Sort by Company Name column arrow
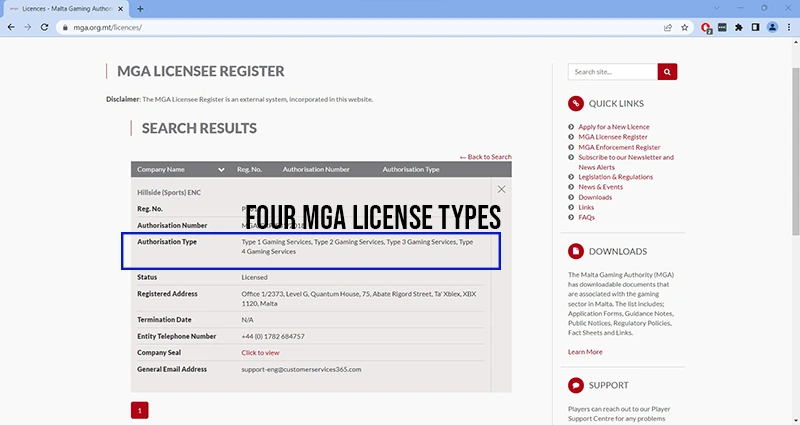Viewport: 800px width, 425px height. [x=221, y=170]
